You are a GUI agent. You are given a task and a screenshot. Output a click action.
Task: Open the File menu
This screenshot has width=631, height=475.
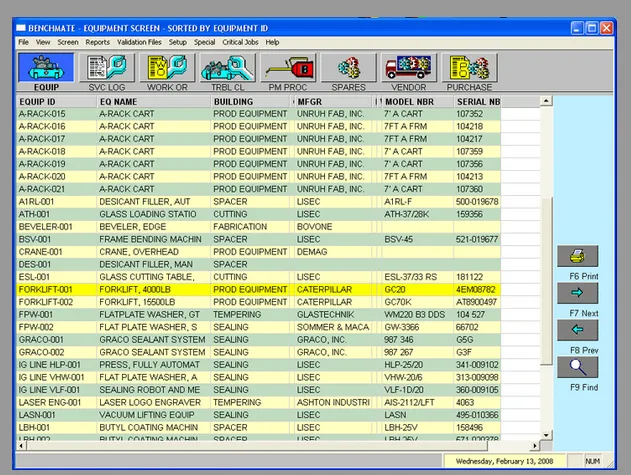click(x=23, y=42)
